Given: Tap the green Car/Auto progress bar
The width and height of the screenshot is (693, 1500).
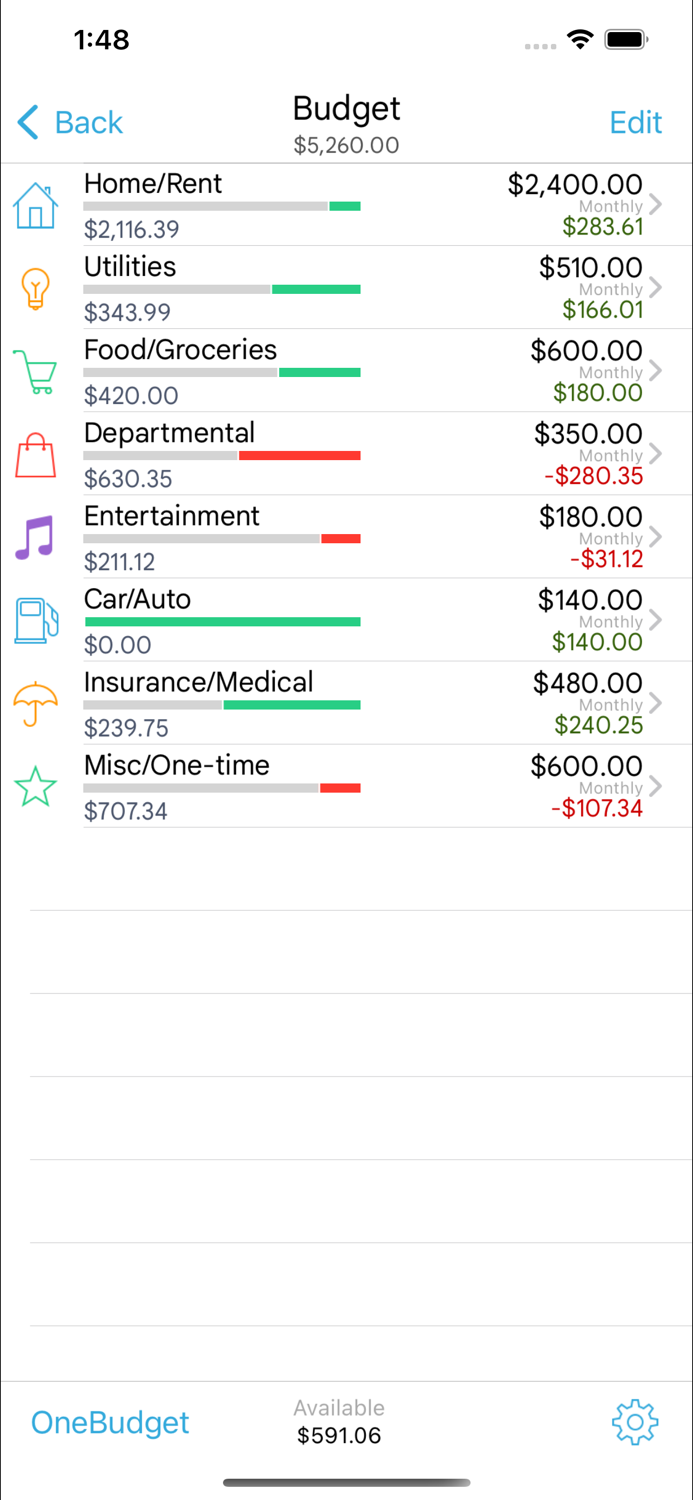Looking at the screenshot, I should coord(222,621).
